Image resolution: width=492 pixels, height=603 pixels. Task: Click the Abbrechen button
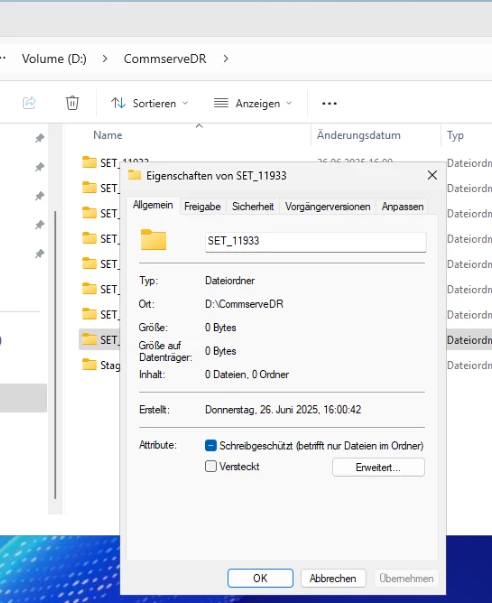pos(333,578)
